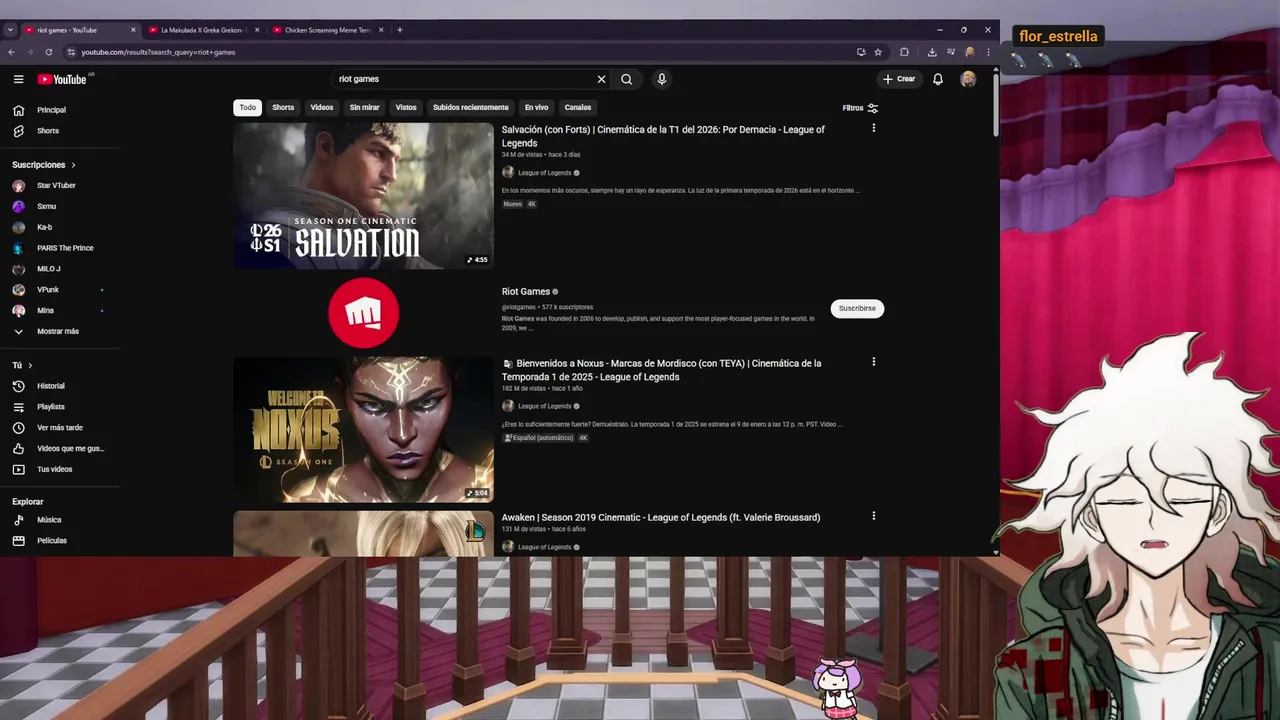1280x720 pixels.
Task: Click the magnifying glass search button
Action: click(626, 79)
